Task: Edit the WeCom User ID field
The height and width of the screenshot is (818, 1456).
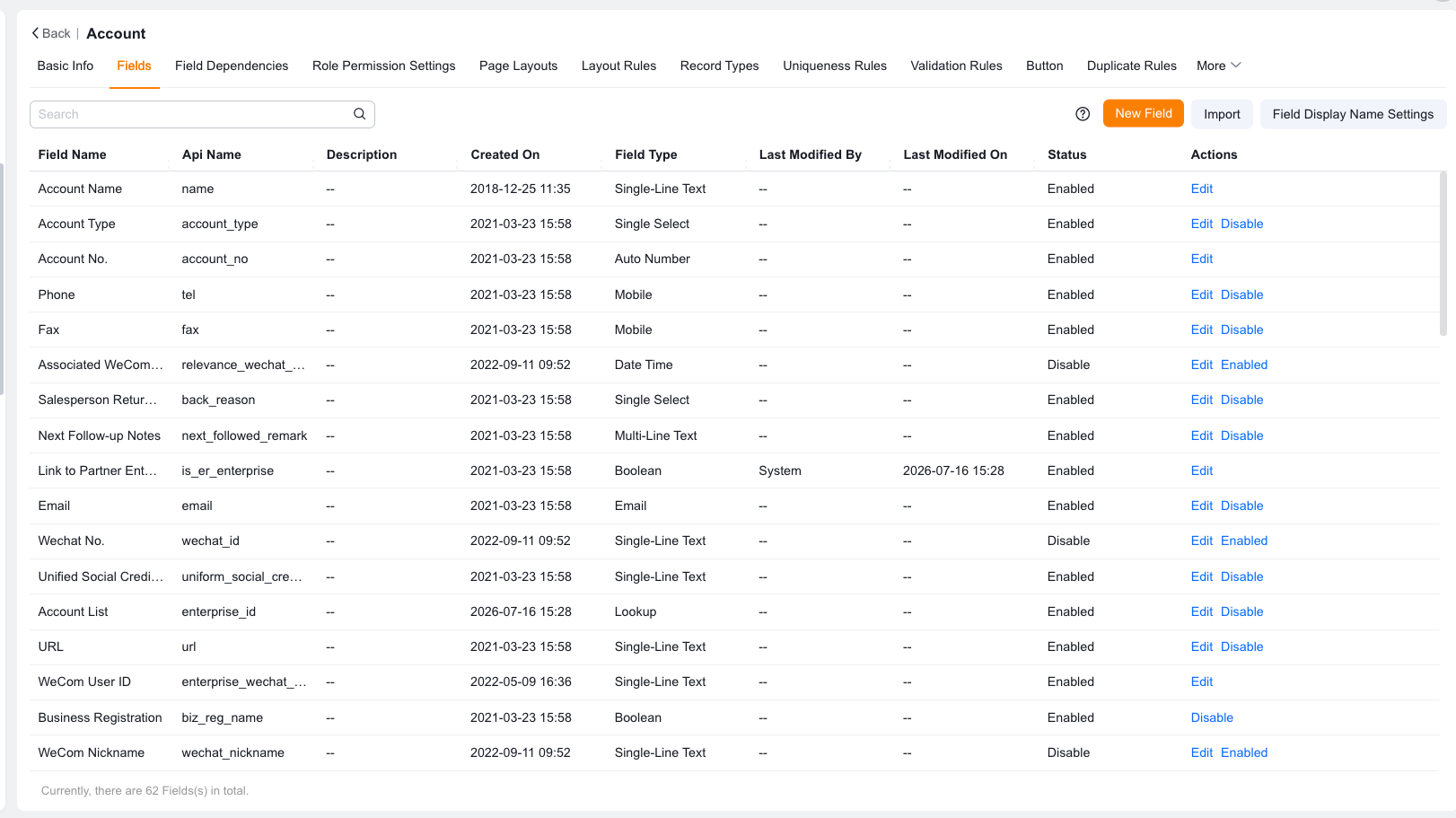Action: [1202, 682]
